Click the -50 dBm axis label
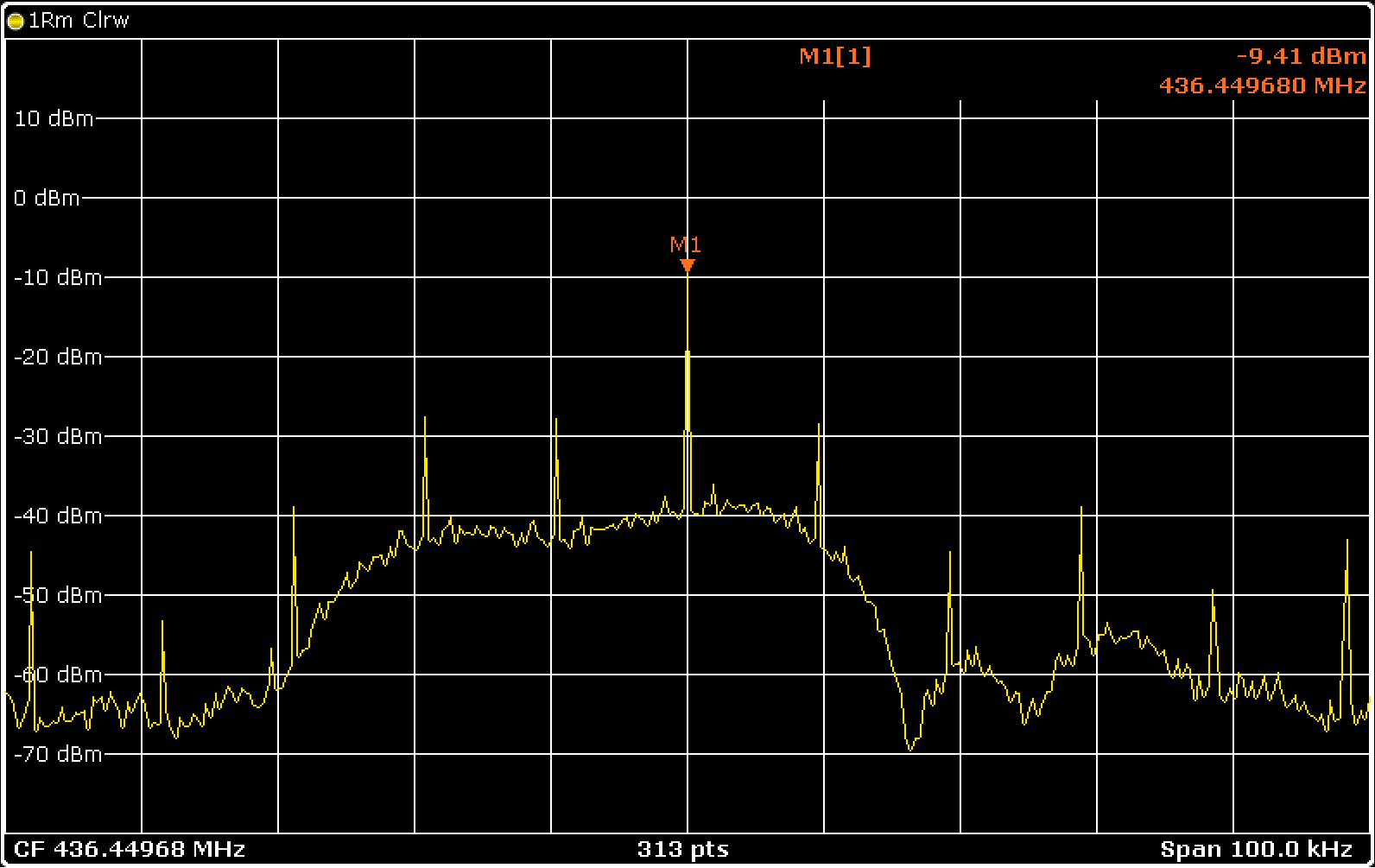This screenshot has height=868, width=1375. [58, 595]
